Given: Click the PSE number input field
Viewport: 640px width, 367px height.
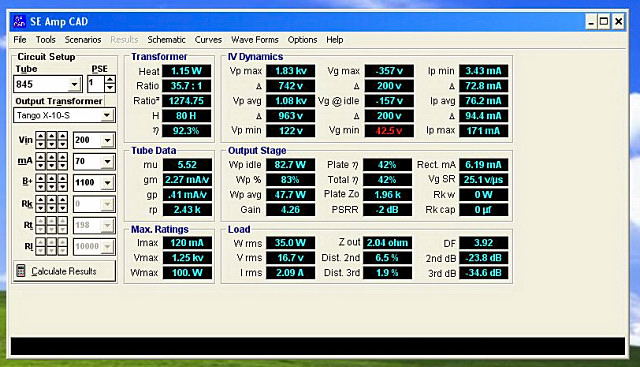Looking at the screenshot, I should pos(96,84).
